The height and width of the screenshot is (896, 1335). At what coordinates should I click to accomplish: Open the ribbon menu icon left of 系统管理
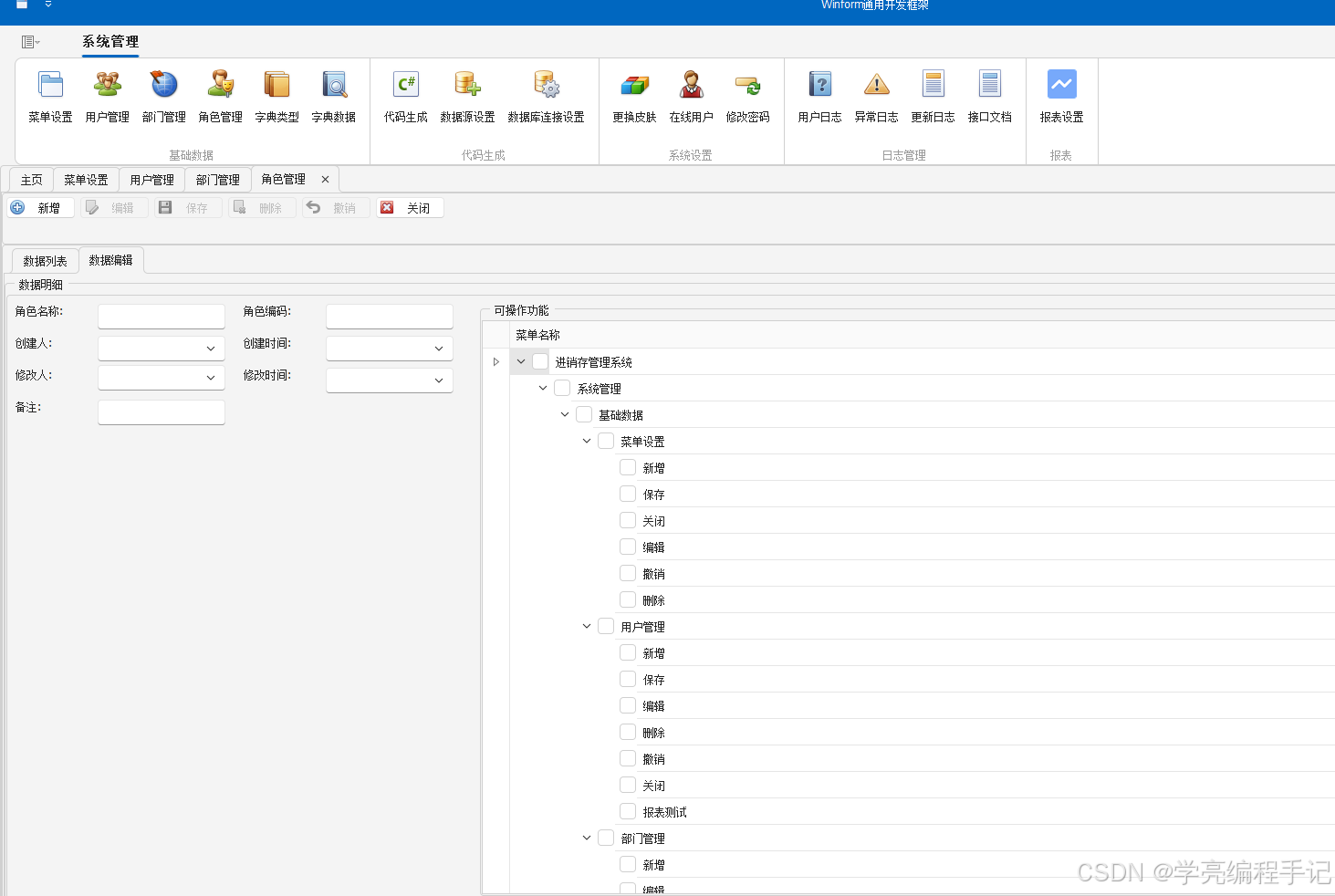[30, 42]
